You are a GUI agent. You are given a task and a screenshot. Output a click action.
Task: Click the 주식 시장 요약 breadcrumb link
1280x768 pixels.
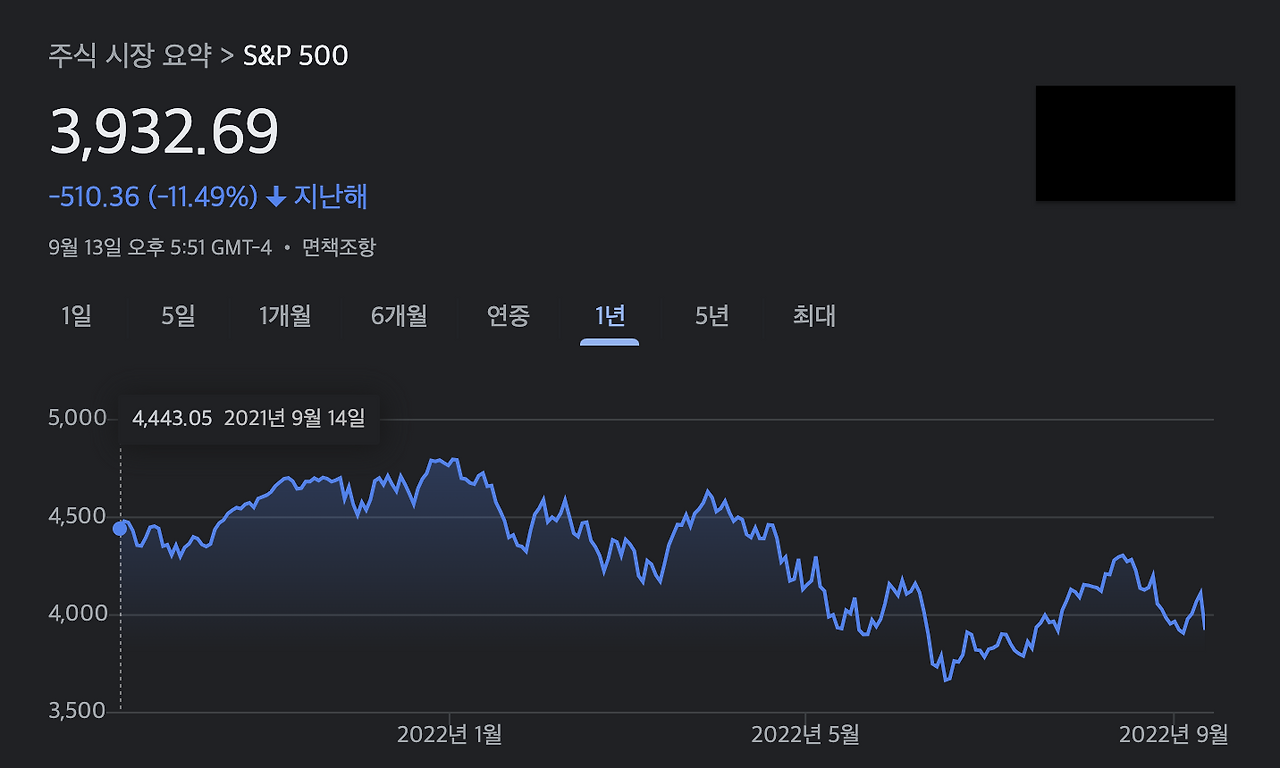[131, 56]
